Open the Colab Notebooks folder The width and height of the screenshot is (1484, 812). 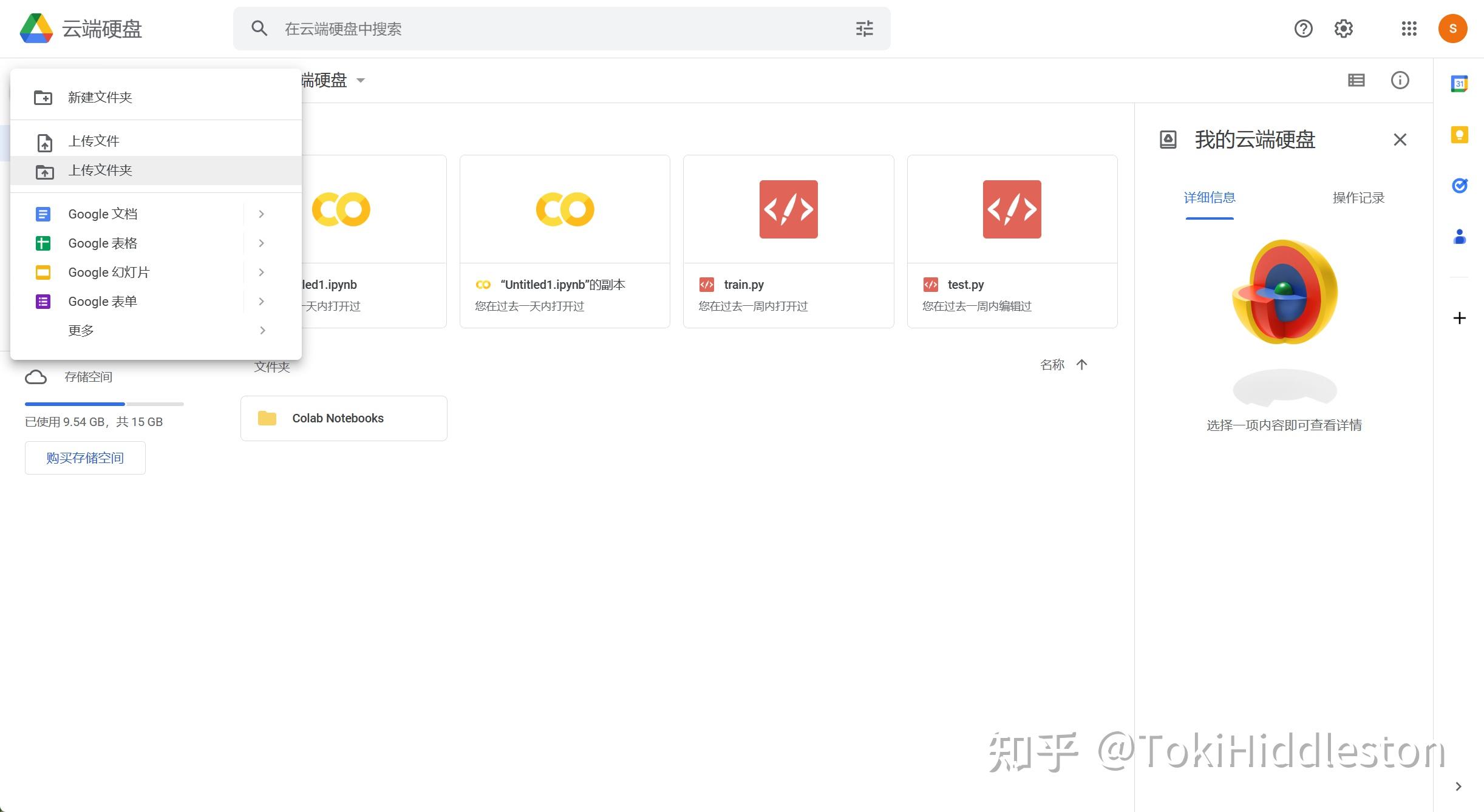[x=344, y=418]
